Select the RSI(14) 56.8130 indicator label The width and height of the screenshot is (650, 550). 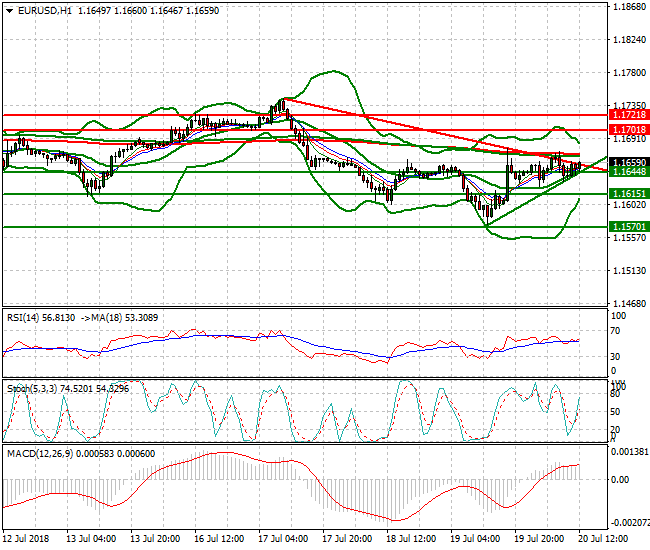click(x=41, y=318)
